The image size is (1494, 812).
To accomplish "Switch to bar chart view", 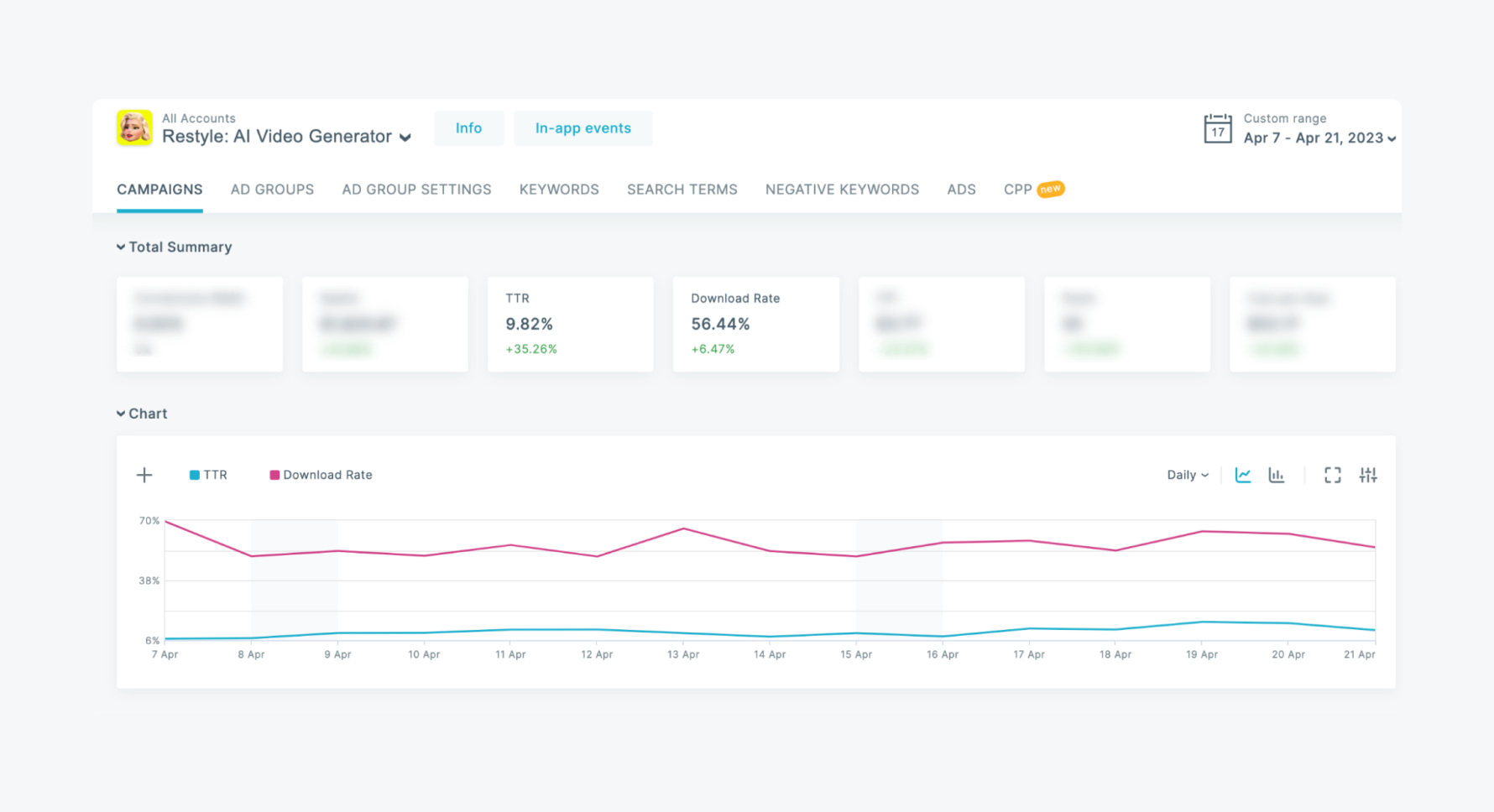I will 1277,476.
